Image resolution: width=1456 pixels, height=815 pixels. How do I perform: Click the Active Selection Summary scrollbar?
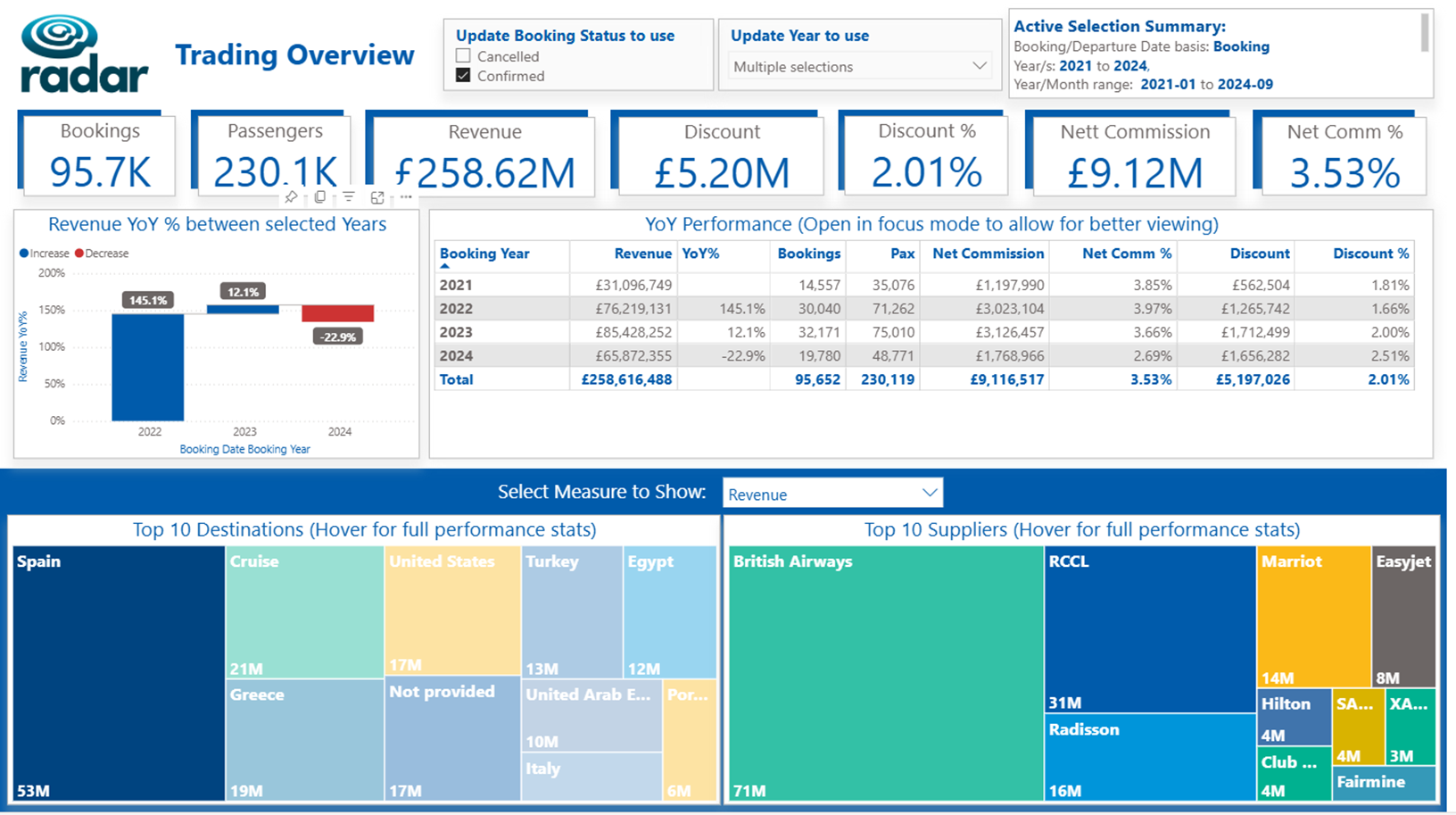1424,32
